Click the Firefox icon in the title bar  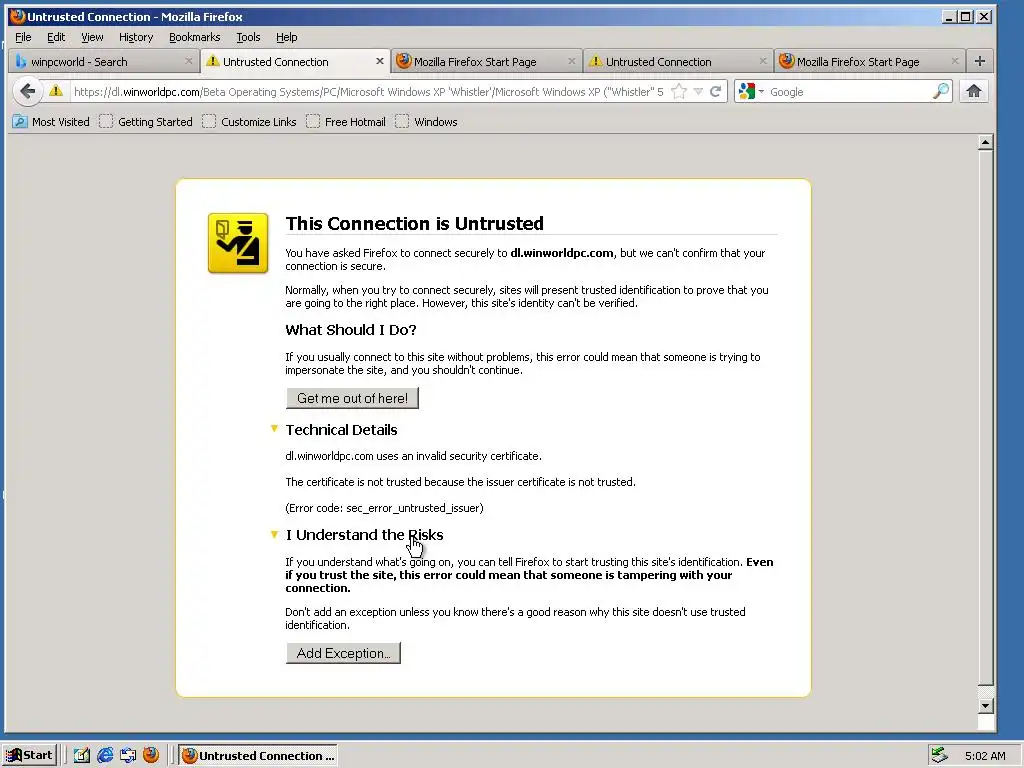click(x=18, y=16)
